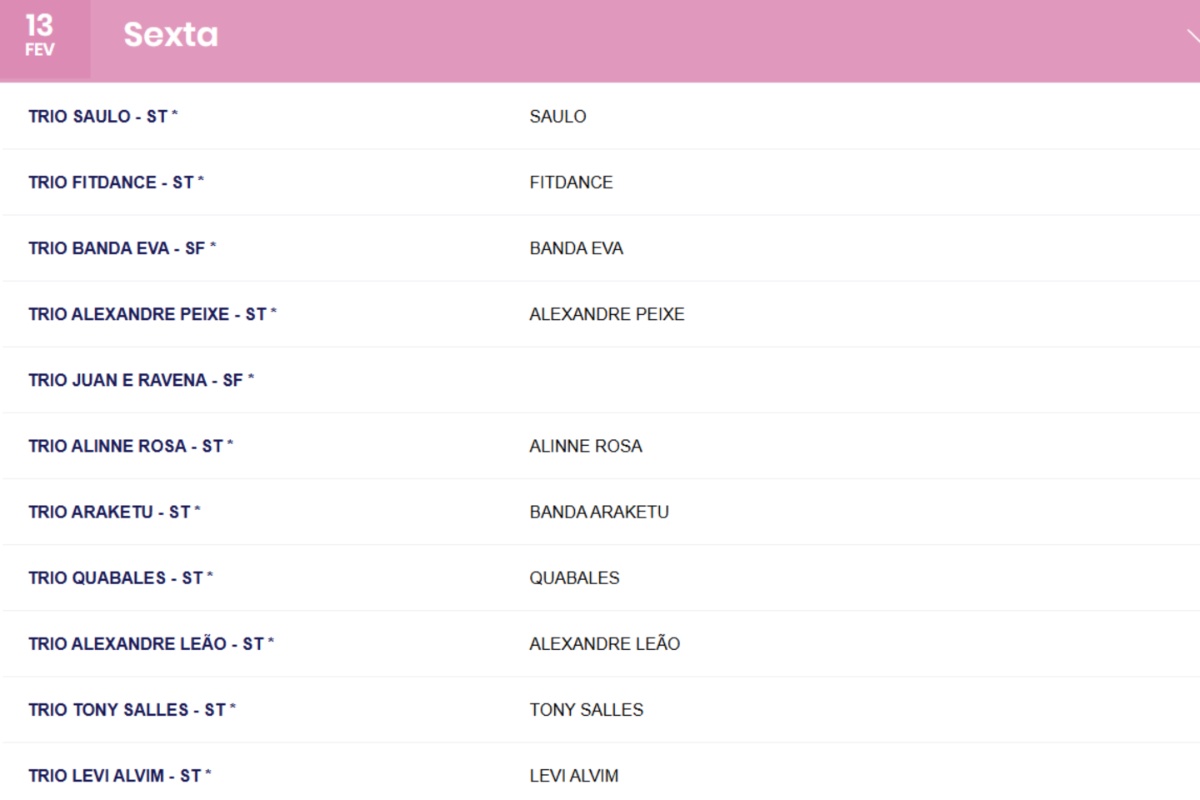Select TRIO ALINNE ROSA - ST row
The image size is (1200, 800).
click(x=130, y=446)
